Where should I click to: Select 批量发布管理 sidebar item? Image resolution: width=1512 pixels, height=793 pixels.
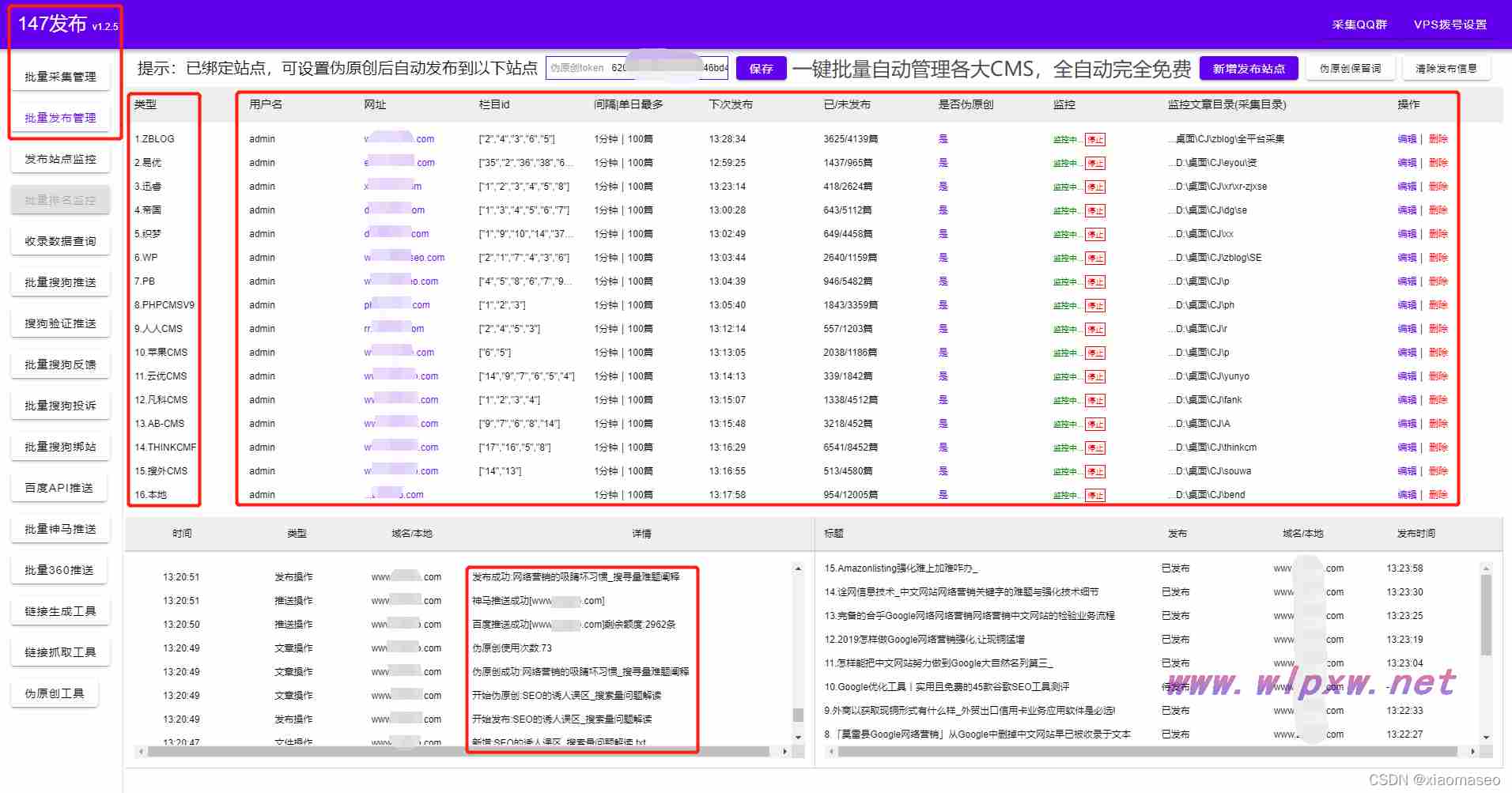pyautogui.click(x=60, y=118)
